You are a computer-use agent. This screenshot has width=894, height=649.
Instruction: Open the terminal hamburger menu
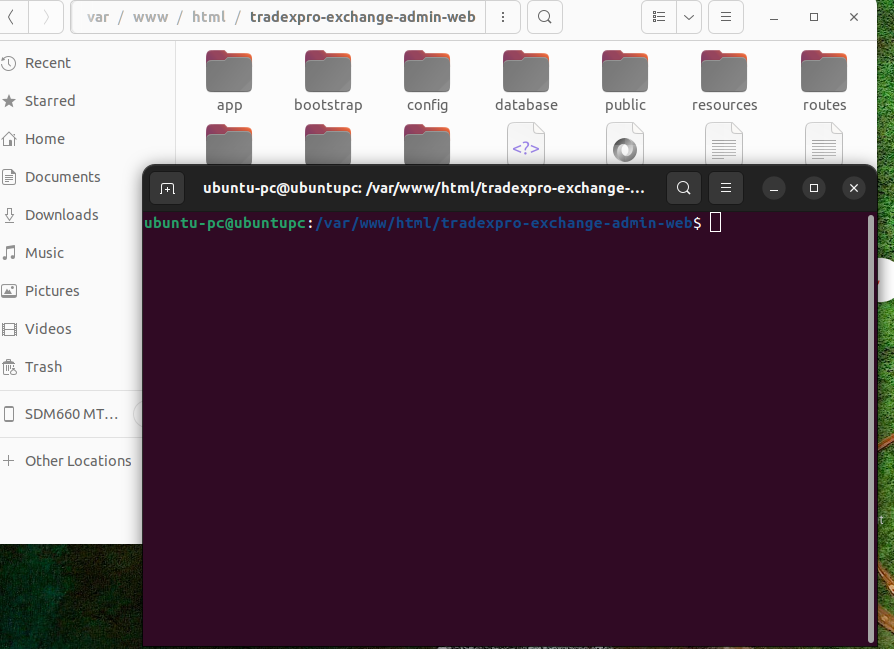click(x=727, y=188)
